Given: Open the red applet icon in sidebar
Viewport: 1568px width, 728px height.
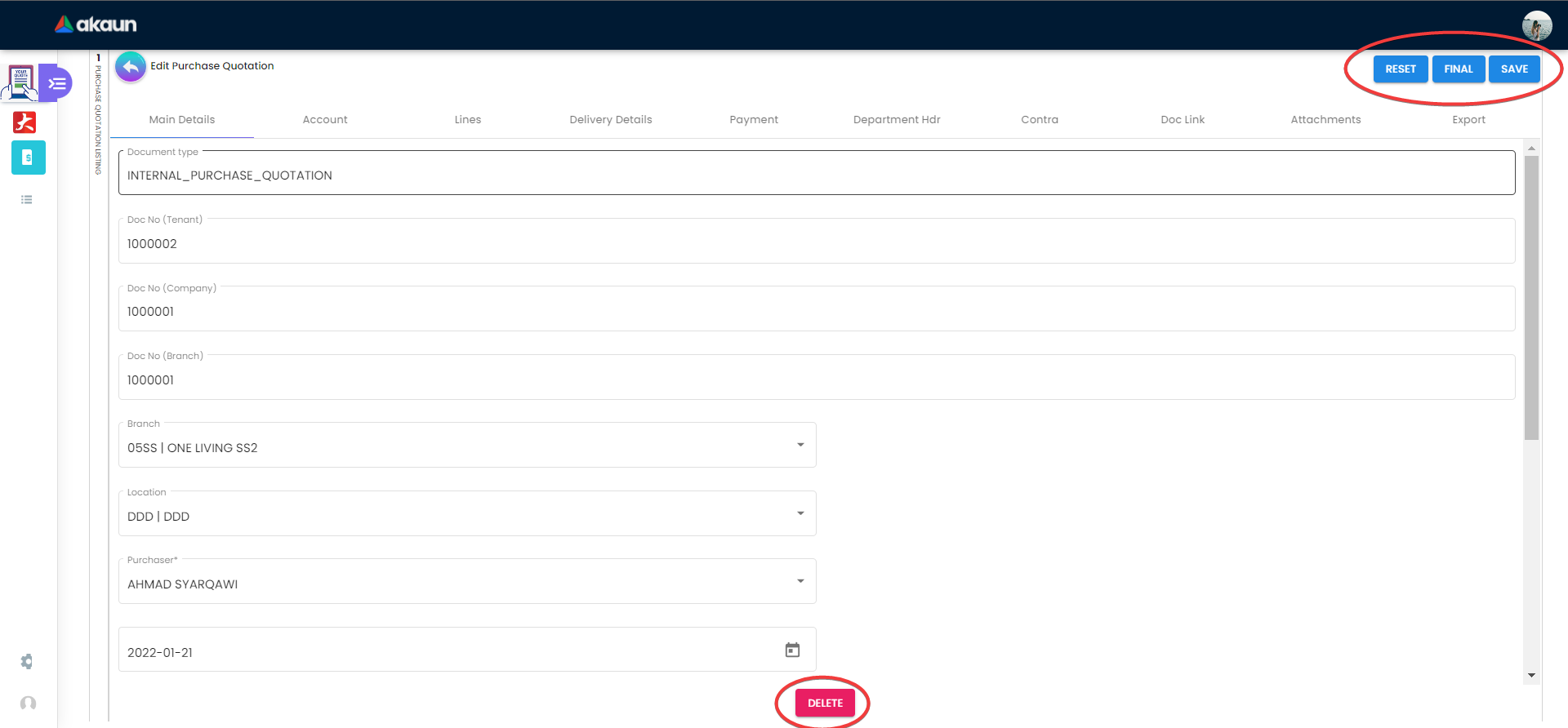Looking at the screenshot, I should click(x=24, y=122).
